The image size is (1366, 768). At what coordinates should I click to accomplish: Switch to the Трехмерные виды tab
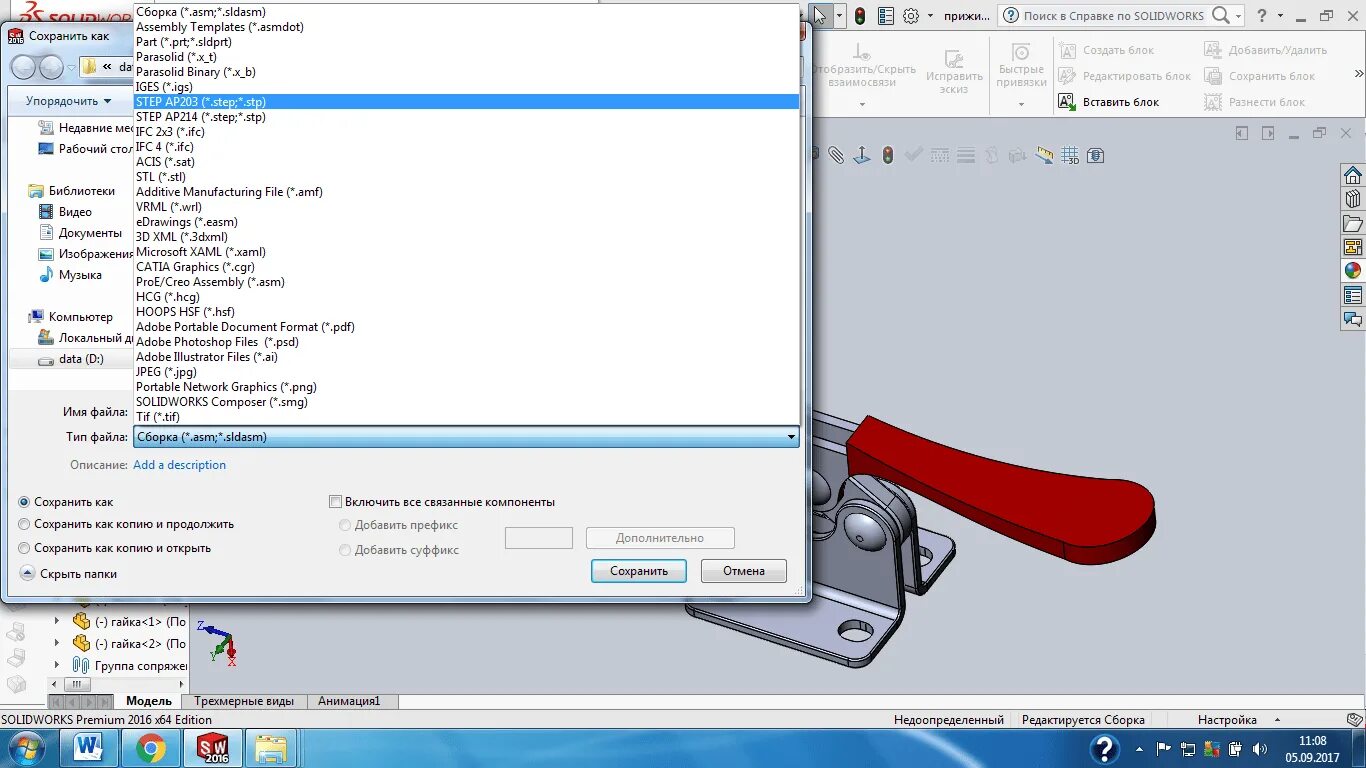[244, 701]
